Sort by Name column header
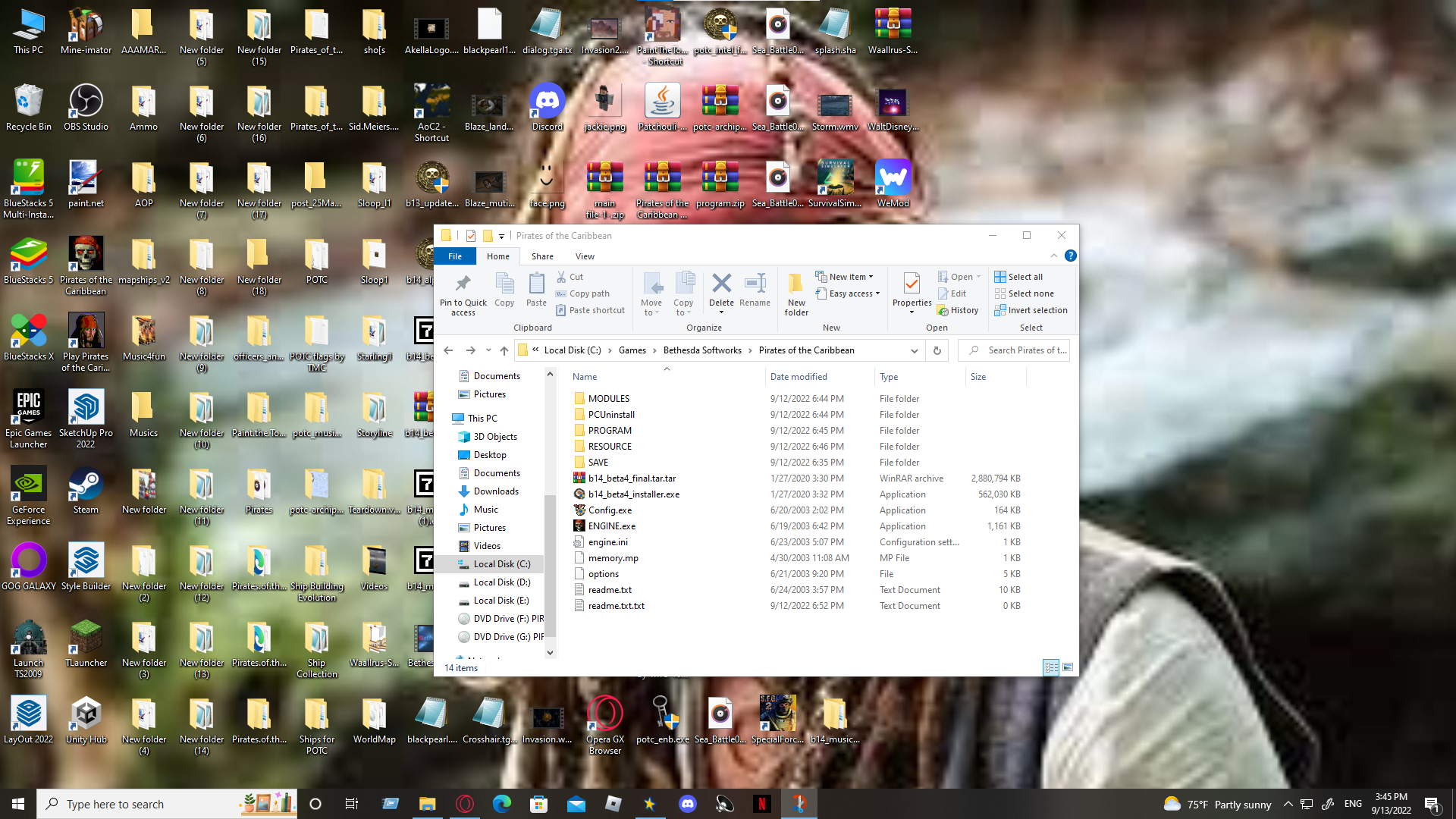The height and width of the screenshot is (819, 1456). point(666,377)
